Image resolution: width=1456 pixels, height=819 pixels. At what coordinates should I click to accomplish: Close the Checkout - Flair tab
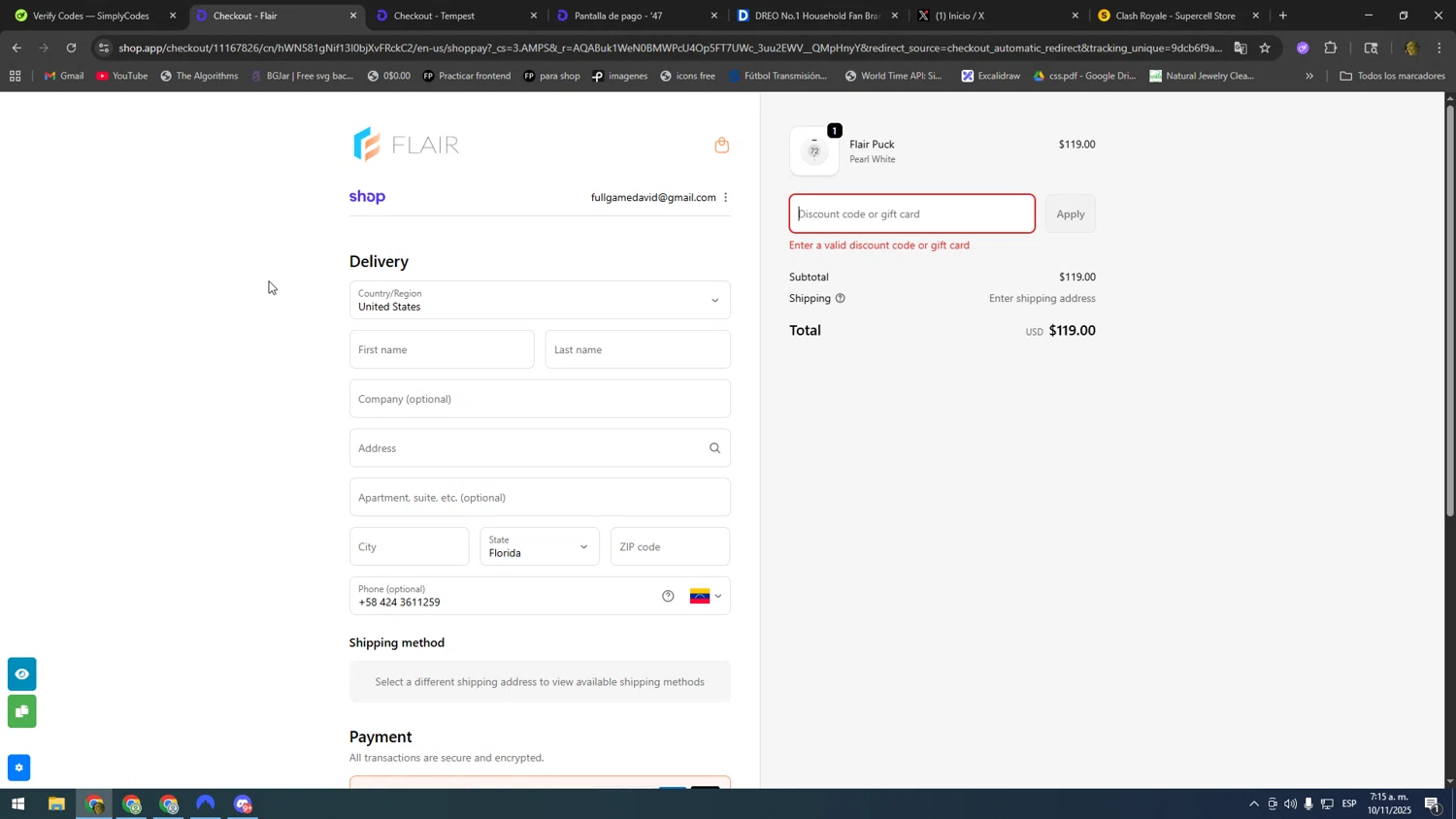tap(353, 16)
